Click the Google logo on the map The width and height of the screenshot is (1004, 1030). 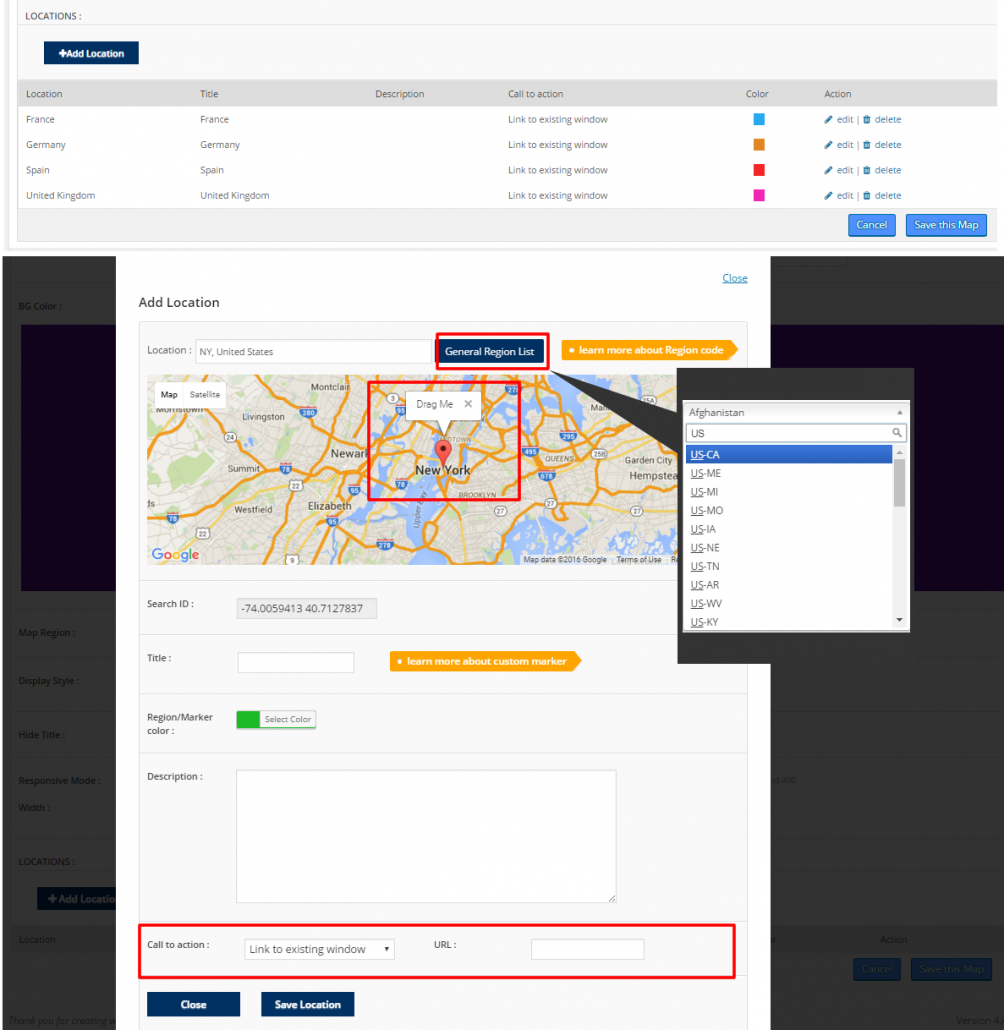(175, 555)
